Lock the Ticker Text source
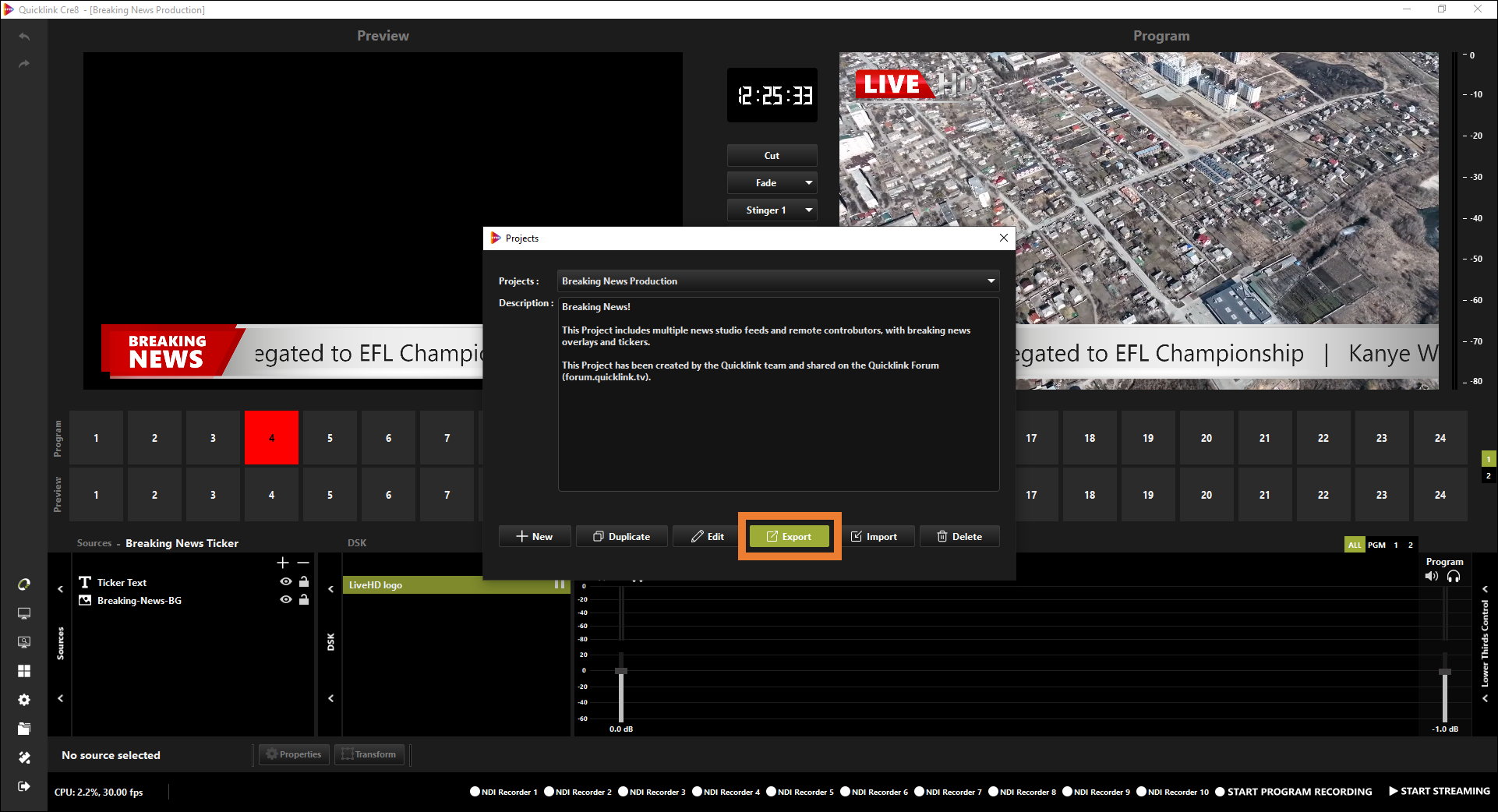Image resolution: width=1498 pixels, height=812 pixels. [304, 582]
